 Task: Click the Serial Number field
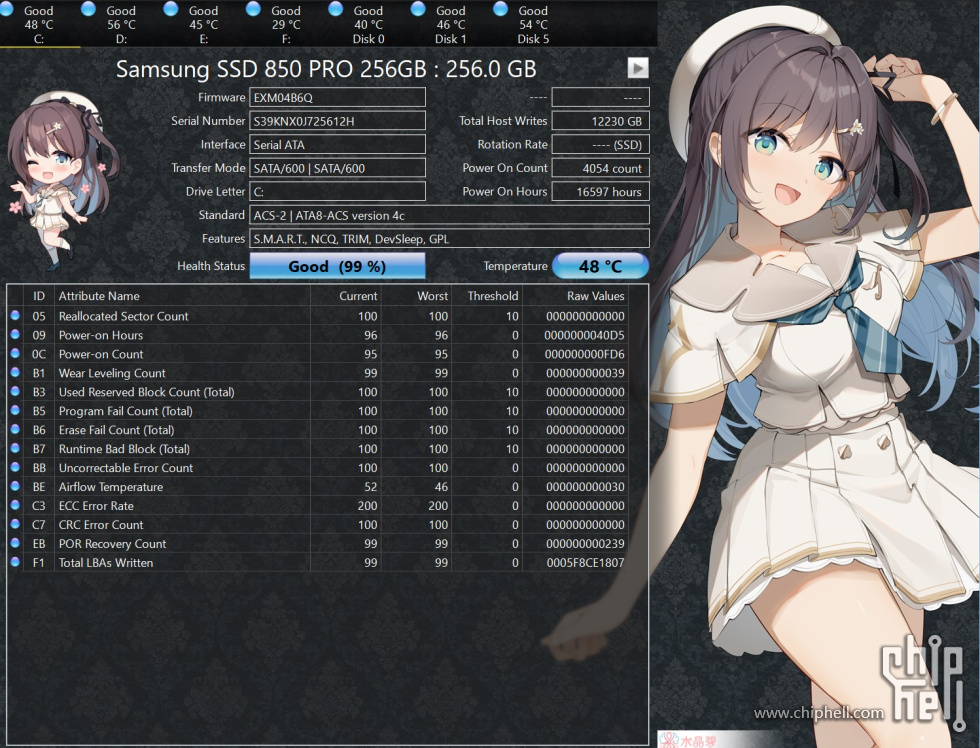[x=338, y=121]
